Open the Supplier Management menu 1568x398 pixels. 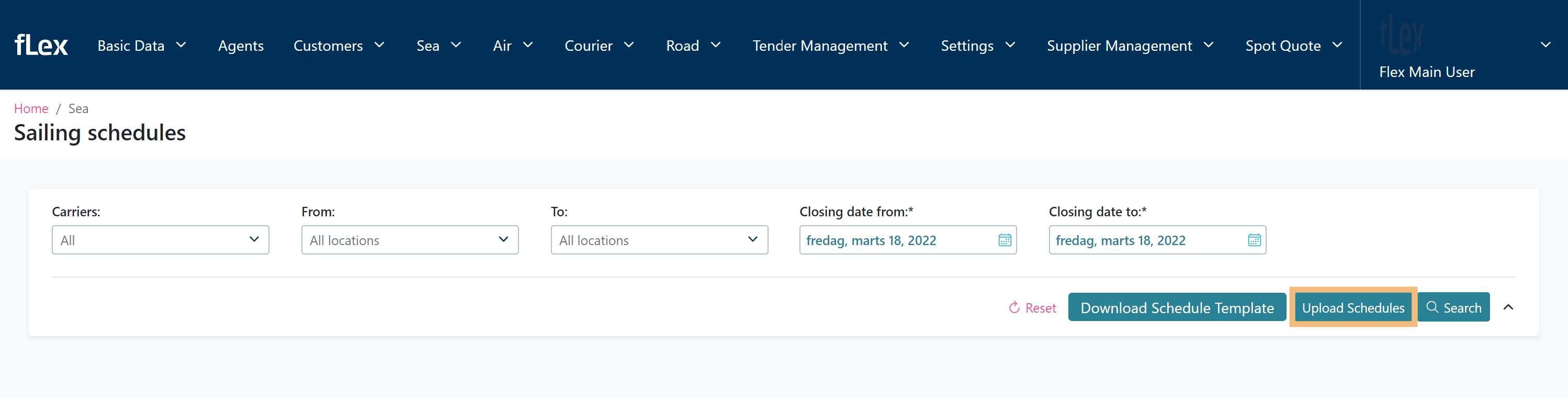(x=1130, y=46)
